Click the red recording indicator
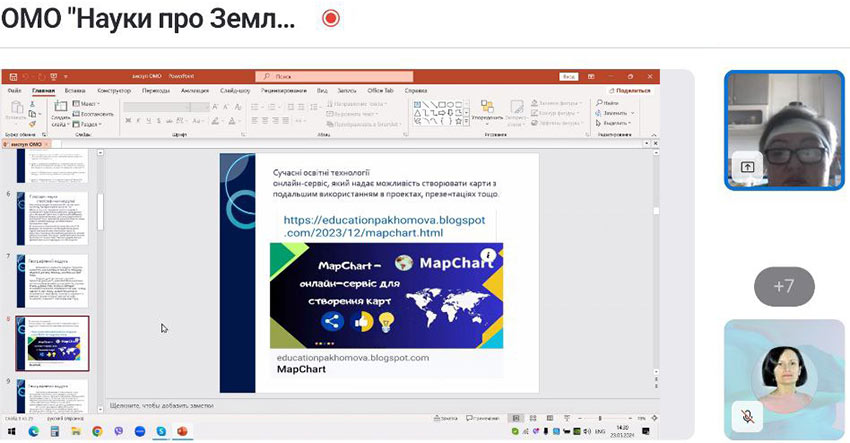 (x=331, y=18)
